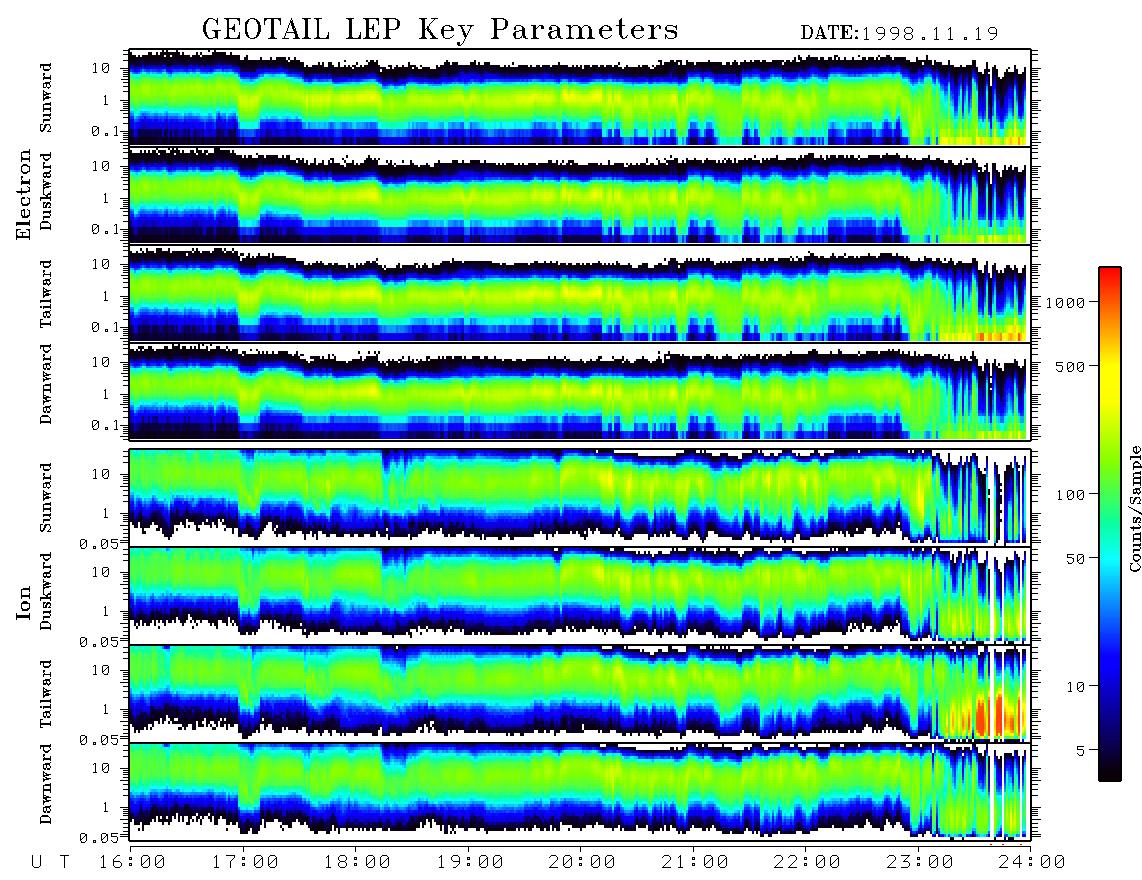
Task: Click the "Tailward" label of the Electron group
Action: click(46, 293)
